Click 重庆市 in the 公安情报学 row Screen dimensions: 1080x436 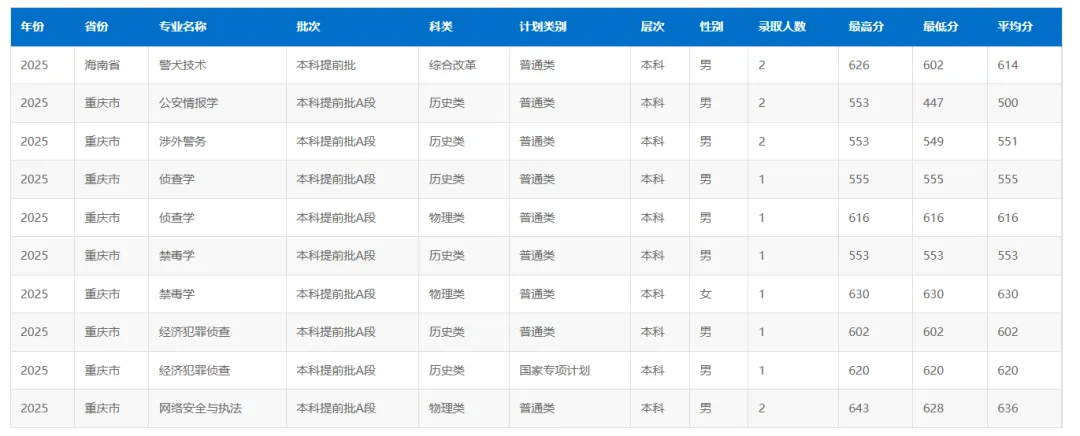[x=103, y=103]
